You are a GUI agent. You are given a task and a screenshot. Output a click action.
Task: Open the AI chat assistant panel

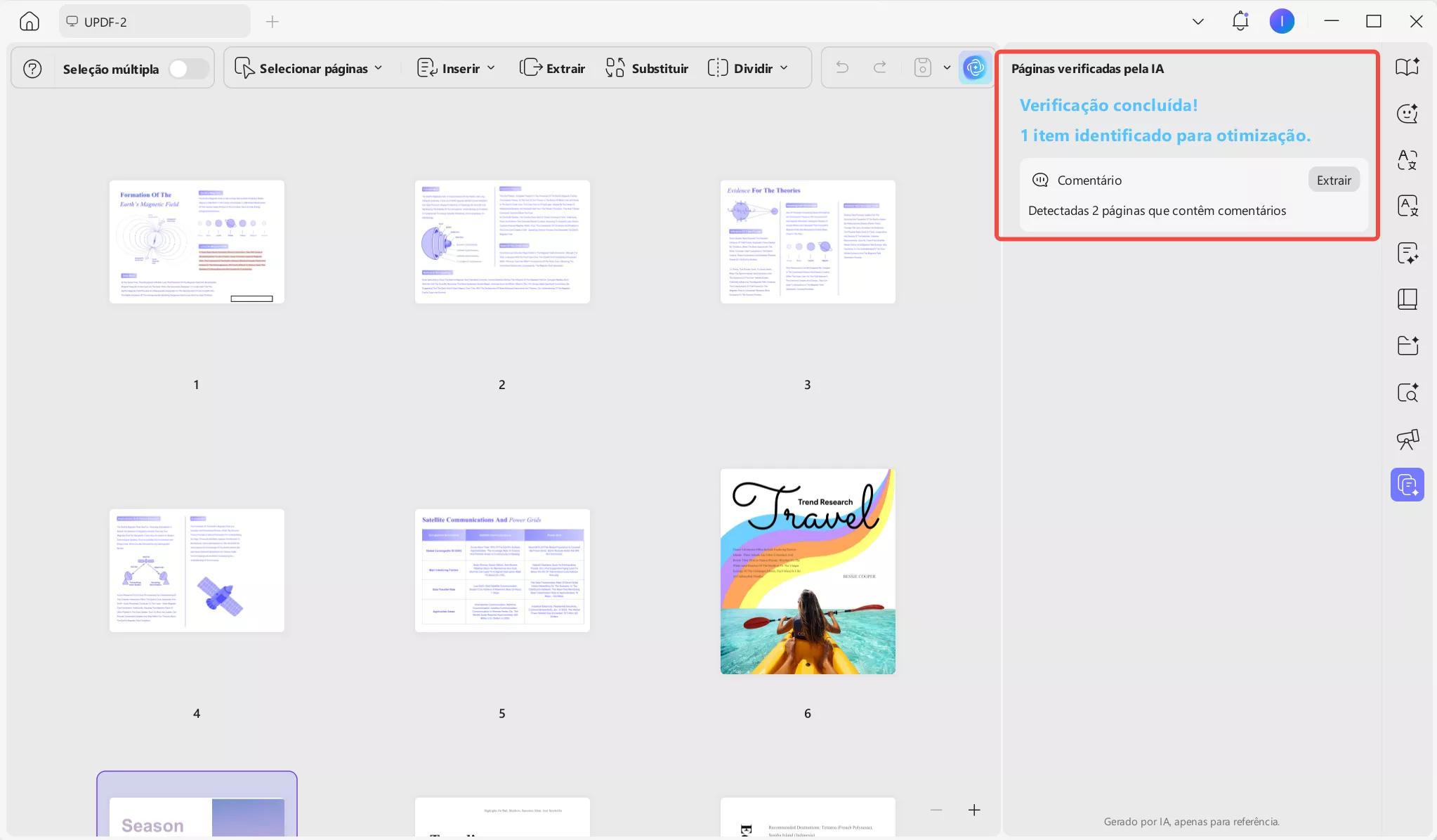(x=1407, y=113)
